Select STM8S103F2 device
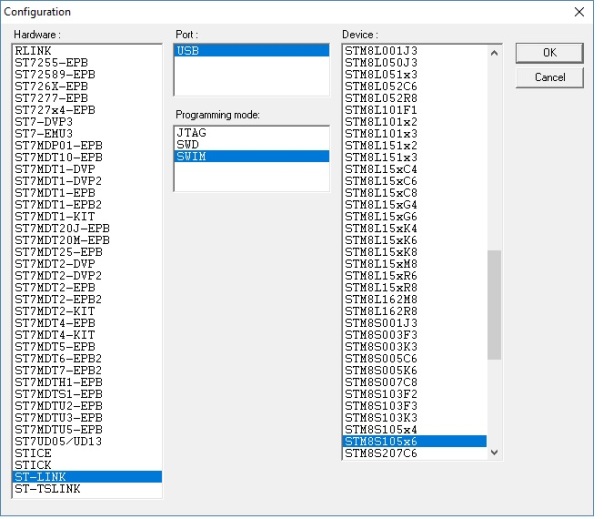Viewport: 603px width, 519px height. [x=415, y=394]
